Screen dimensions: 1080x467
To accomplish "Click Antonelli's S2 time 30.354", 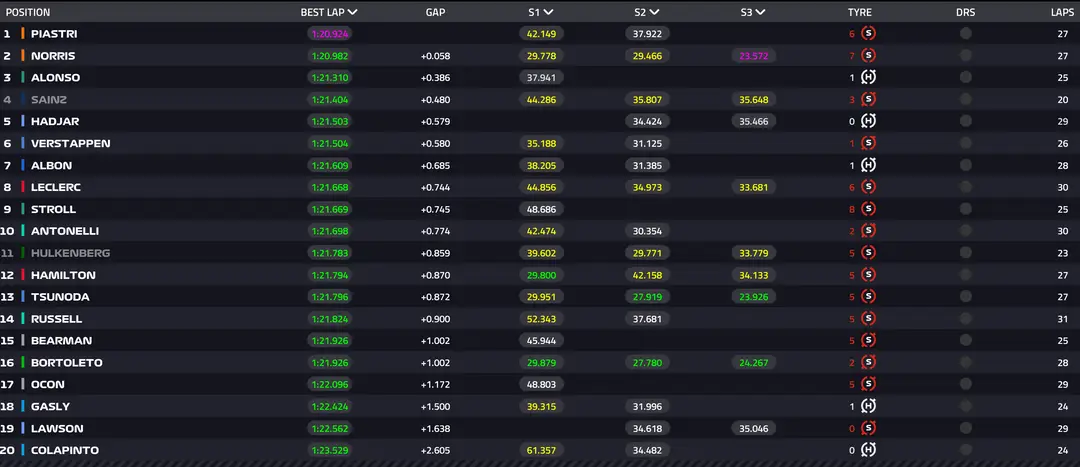I will point(647,231).
